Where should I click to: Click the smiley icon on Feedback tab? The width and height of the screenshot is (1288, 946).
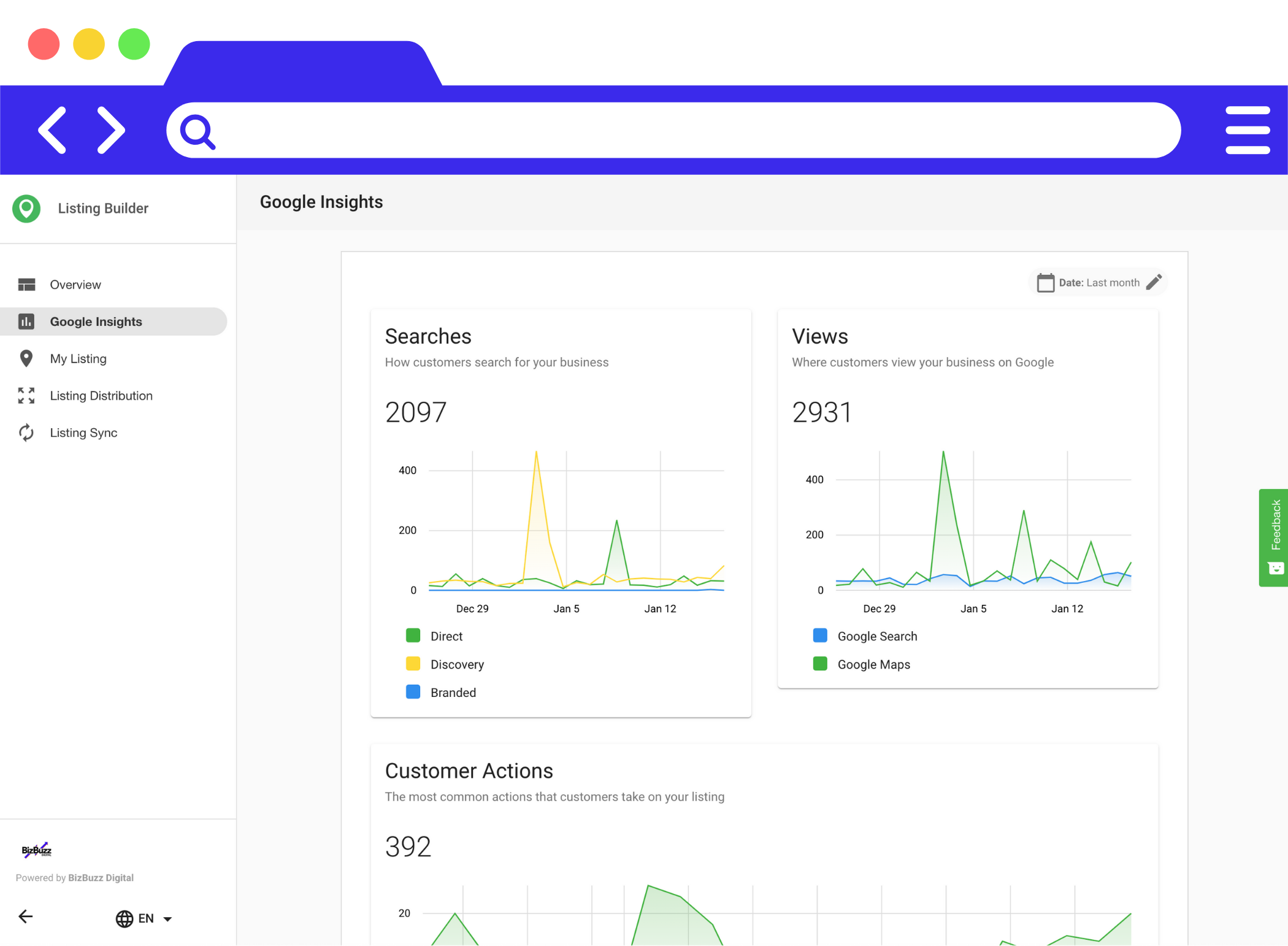[1276, 568]
